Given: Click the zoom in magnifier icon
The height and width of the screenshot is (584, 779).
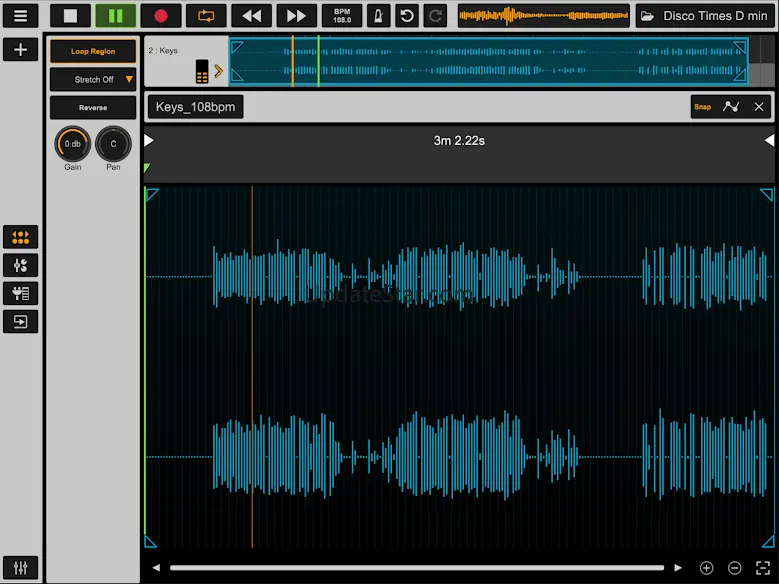Looking at the screenshot, I should (706, 568).
